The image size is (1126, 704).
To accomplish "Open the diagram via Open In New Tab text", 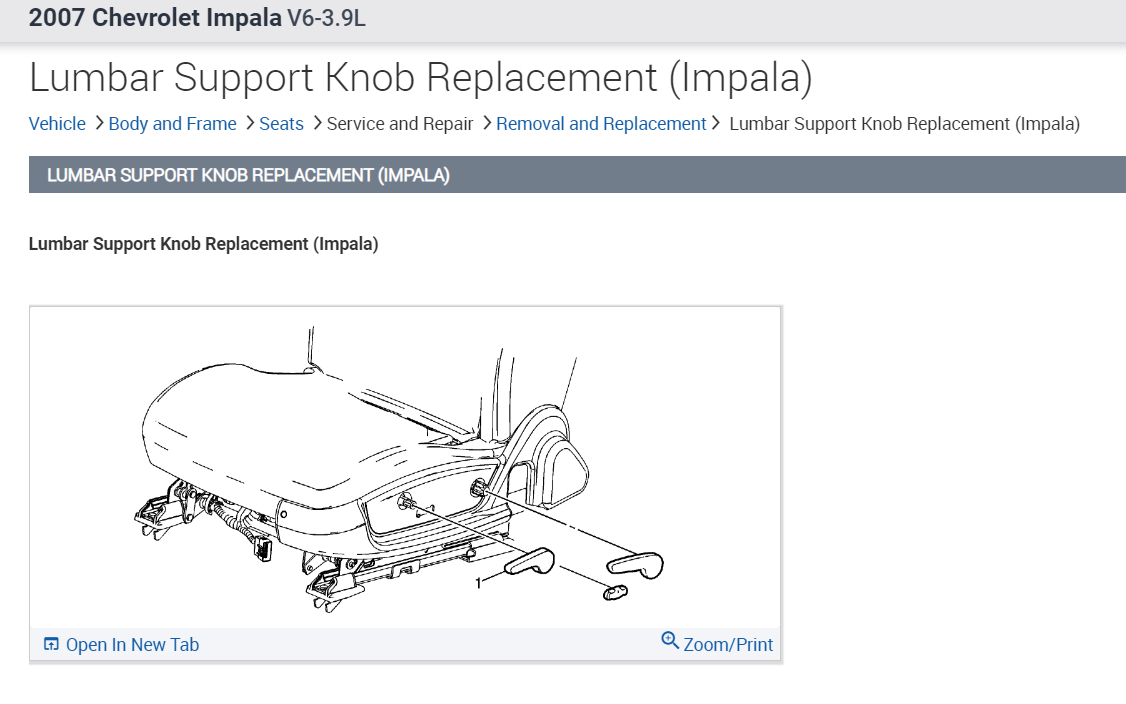I will [132, 645].
